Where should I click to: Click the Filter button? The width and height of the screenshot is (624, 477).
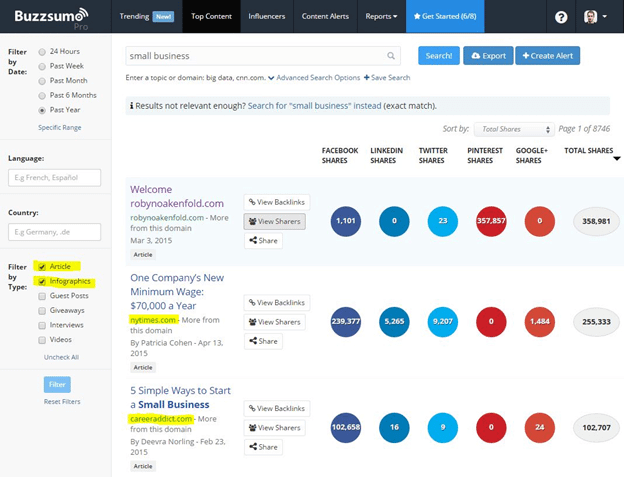point(57,384)
